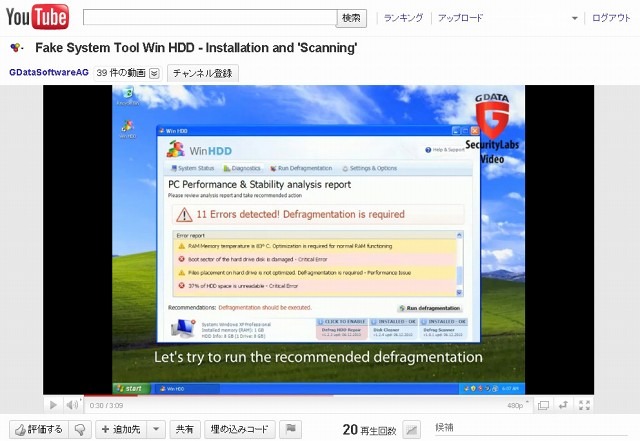Screen dimensions: 640x441
Task: Click the 共有 share button
Action: coord(184,430)
